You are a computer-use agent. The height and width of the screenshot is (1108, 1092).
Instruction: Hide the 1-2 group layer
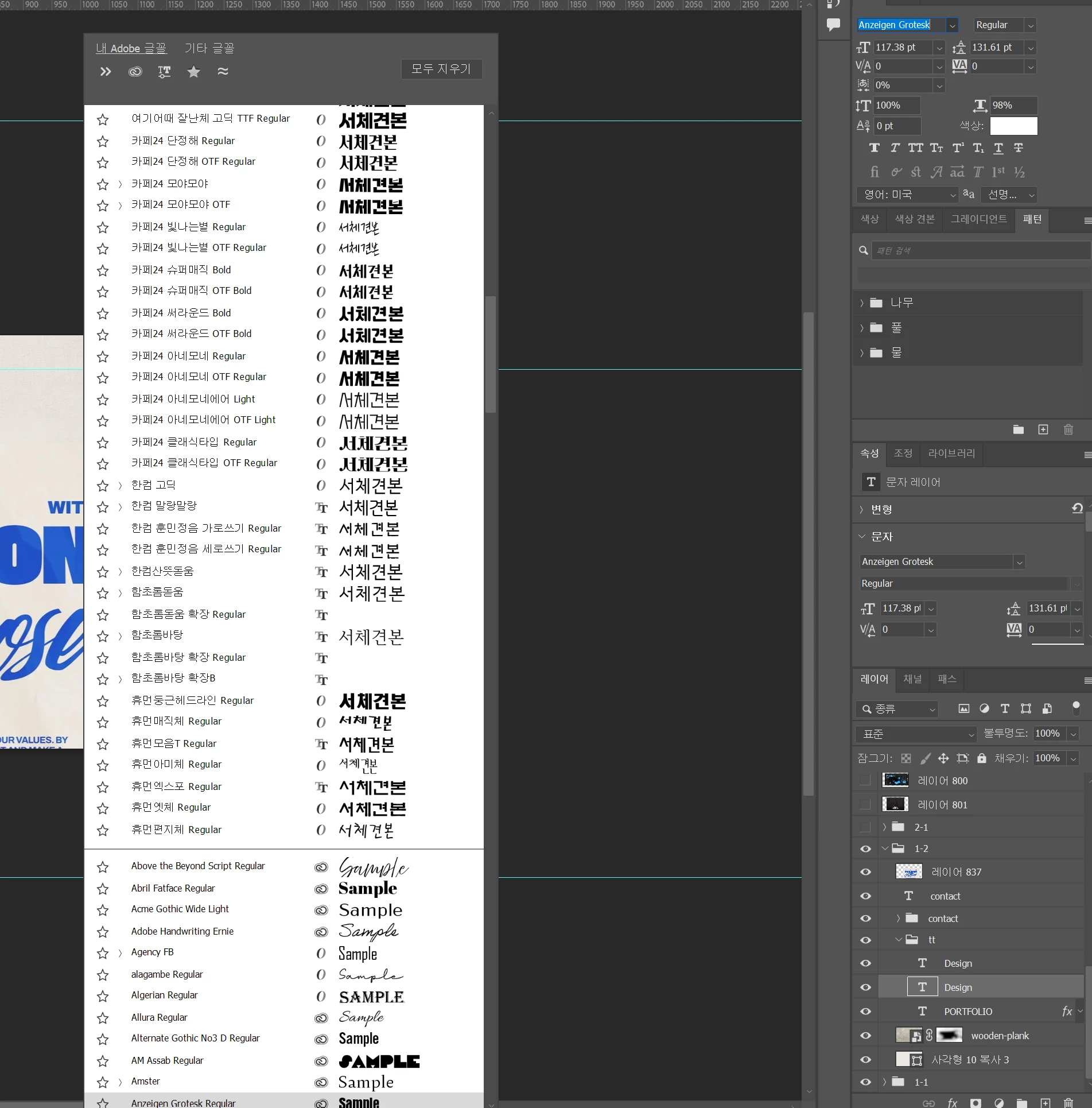[866, 849]
